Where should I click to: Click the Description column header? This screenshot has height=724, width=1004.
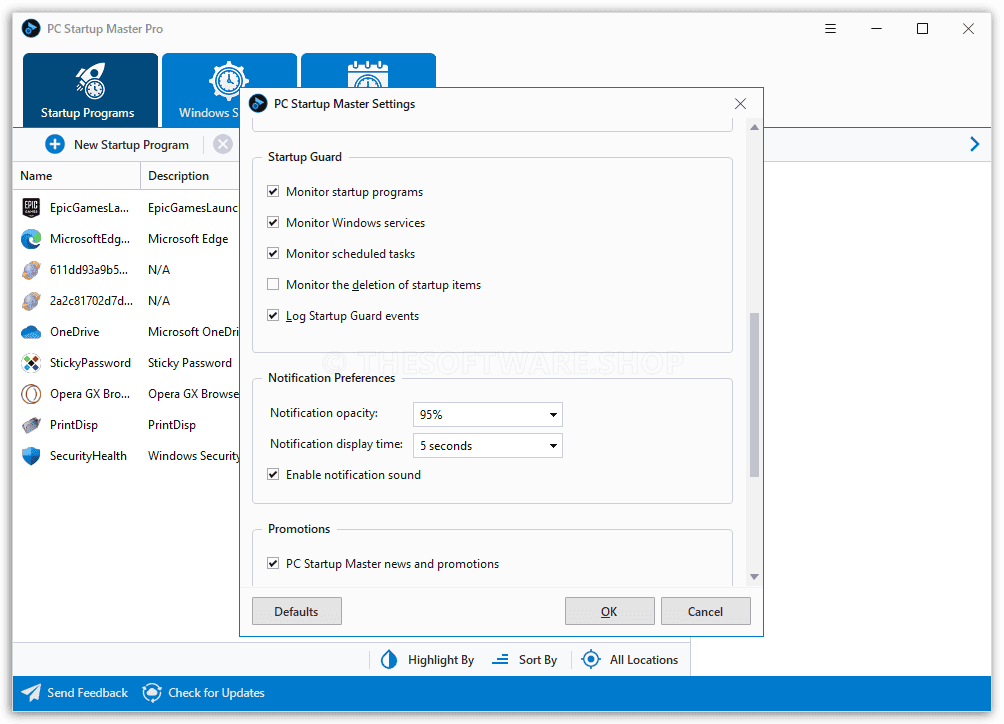click(x=191, y=176)
